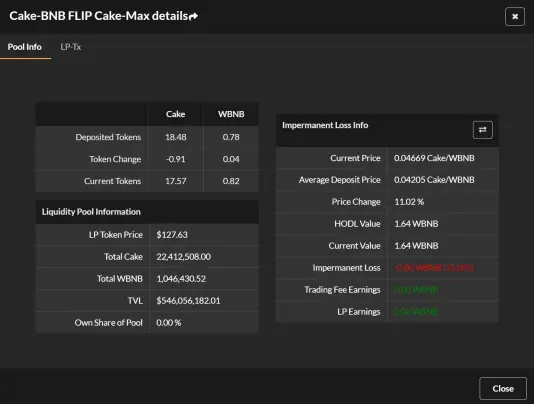This screenshot has height=404, width=534.
Task: Select the Pool Info tab
Action: (25, 47)
